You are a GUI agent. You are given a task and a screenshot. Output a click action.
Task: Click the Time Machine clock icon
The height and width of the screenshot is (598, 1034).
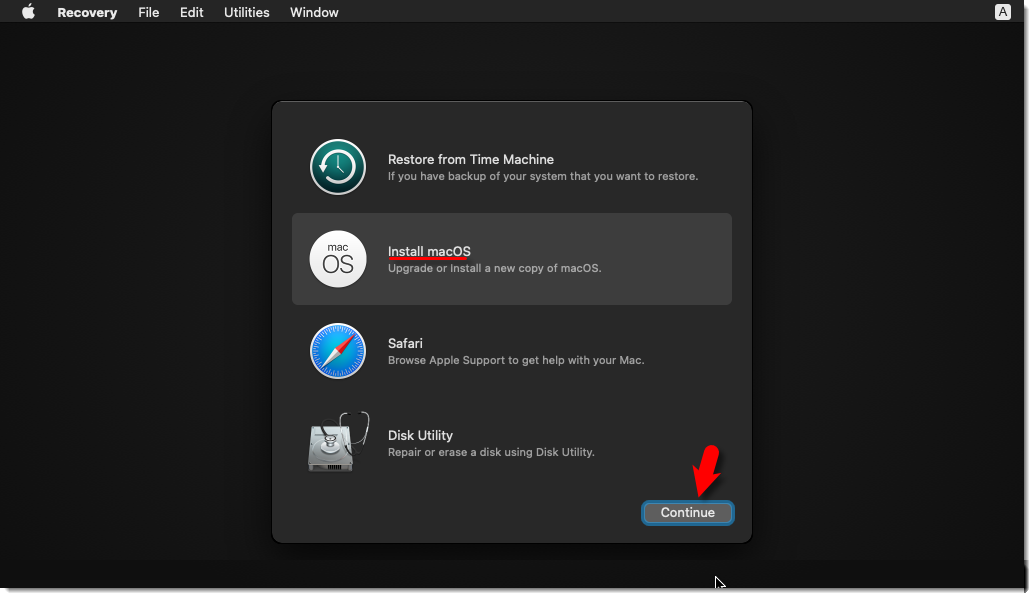[338, 167]
